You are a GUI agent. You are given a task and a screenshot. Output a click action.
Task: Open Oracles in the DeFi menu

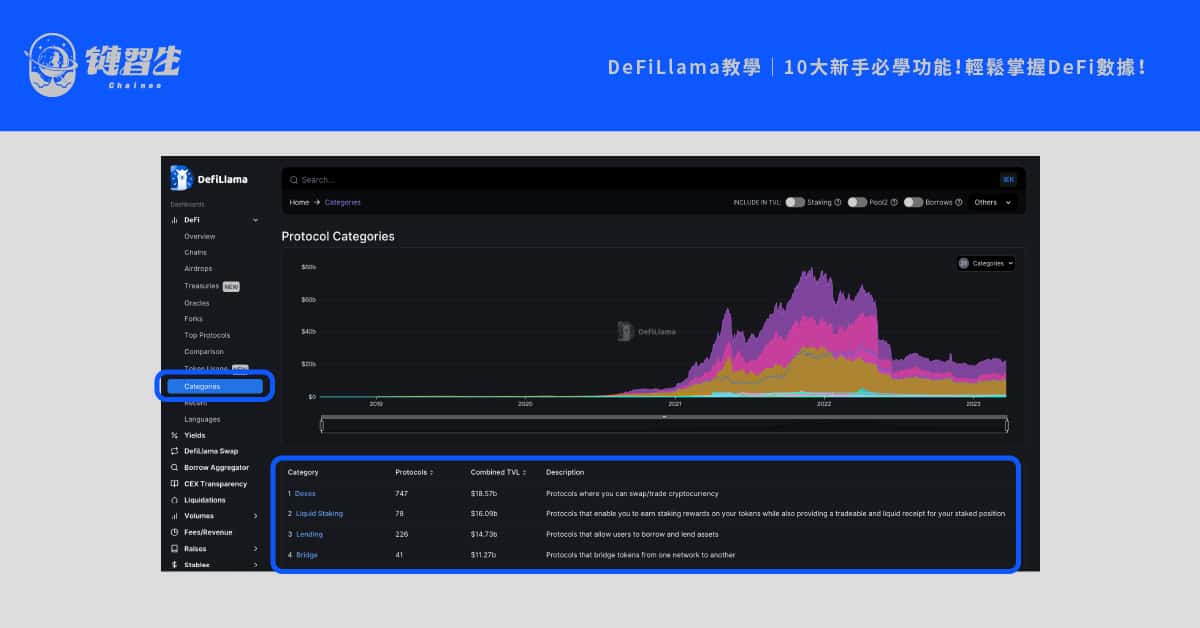(197, 303)
